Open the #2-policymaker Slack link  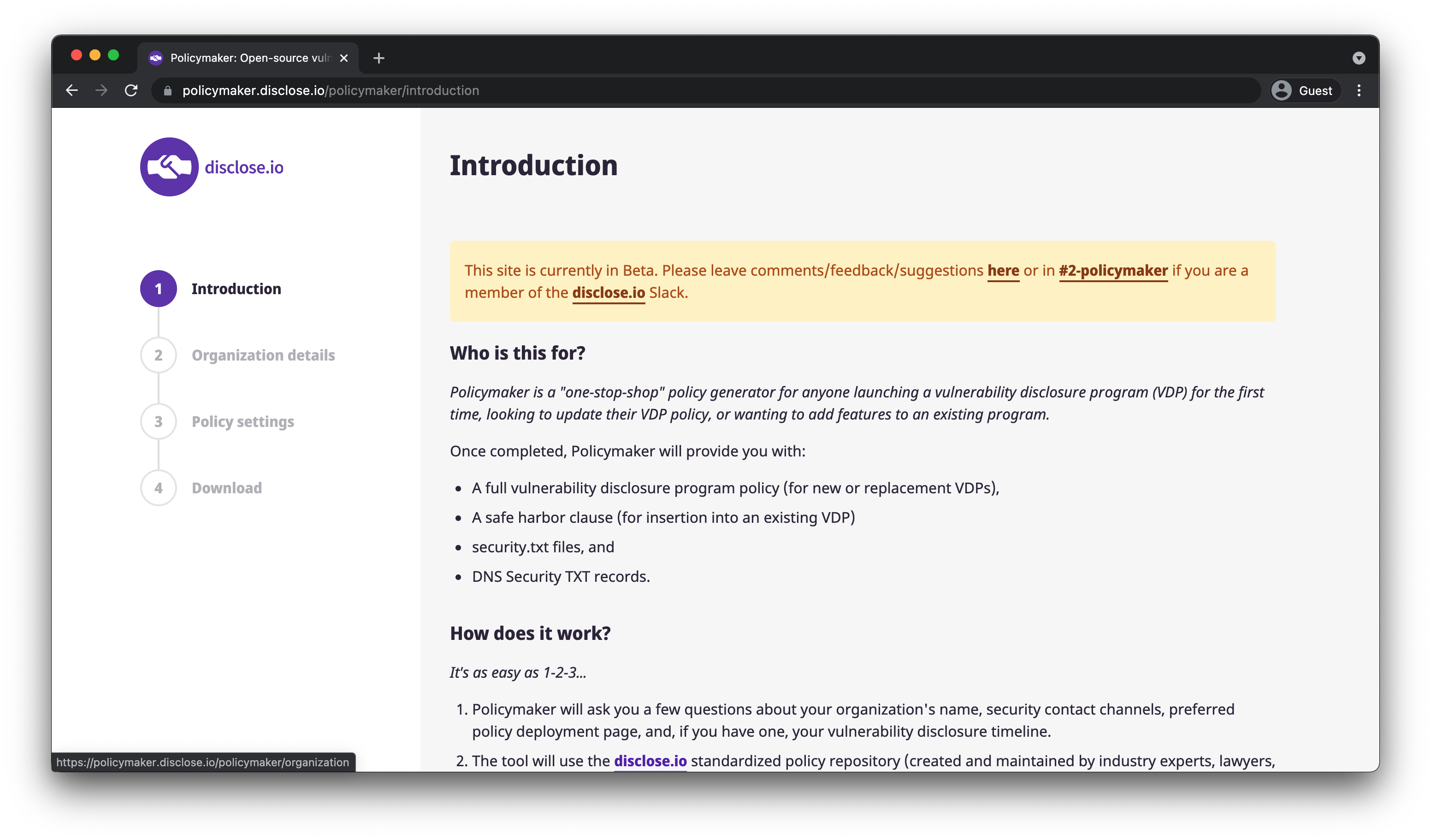pos(1113,271)
